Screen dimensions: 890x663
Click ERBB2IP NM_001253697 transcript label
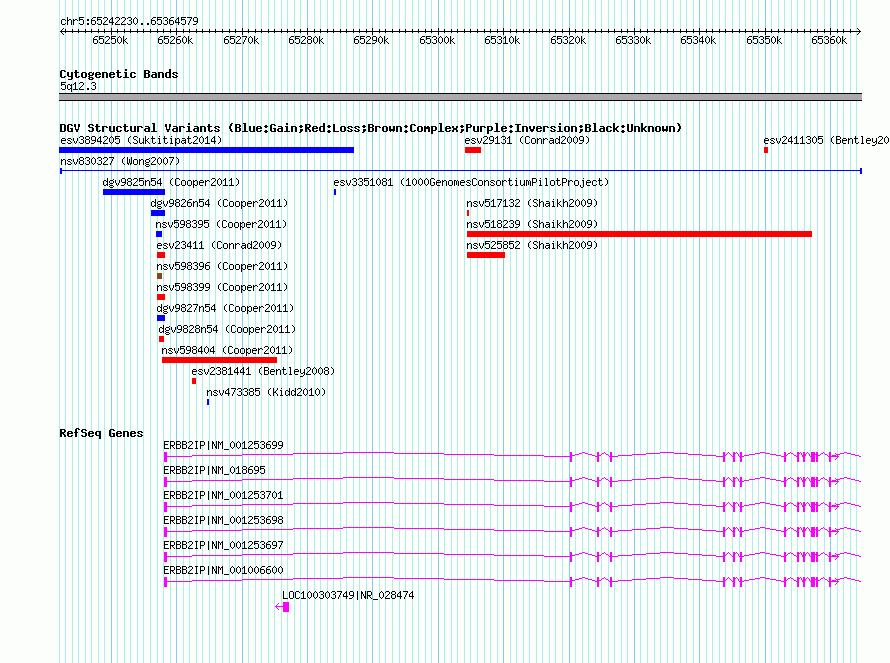coord(223,545)
